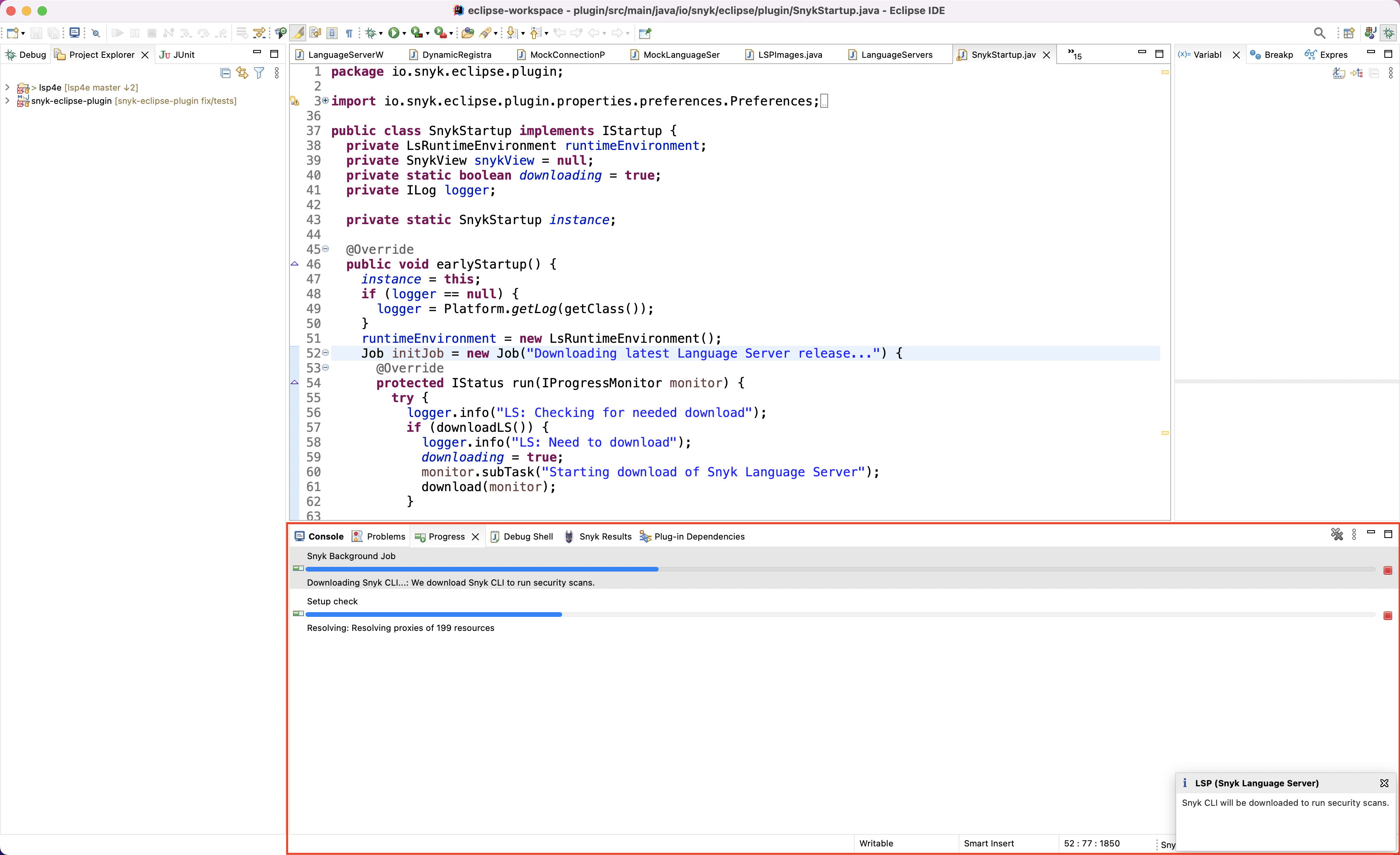
Task: Select the snyk-eclipse-plugin project
Action: tap(71, 101)
